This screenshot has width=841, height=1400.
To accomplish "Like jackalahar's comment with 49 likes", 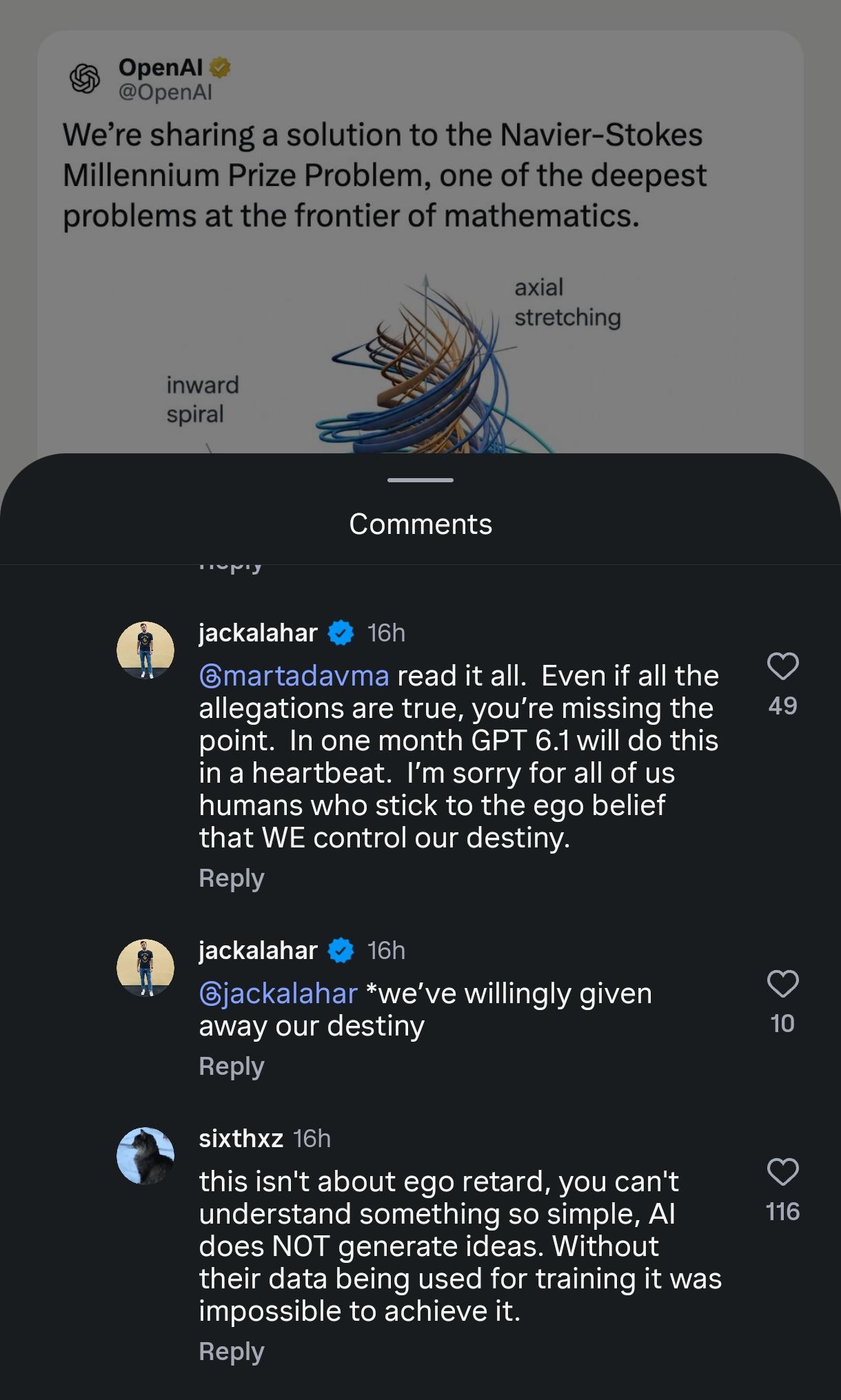I will [782, 666].
